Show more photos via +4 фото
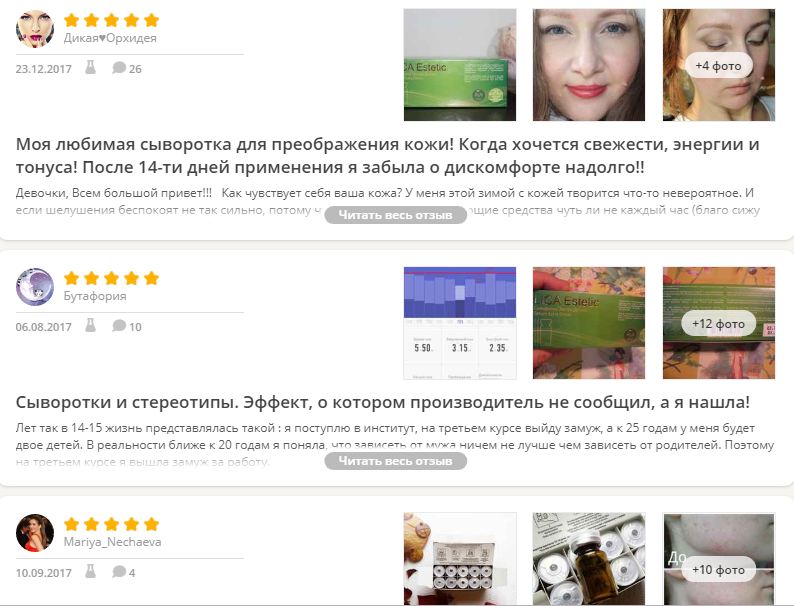The height and width of the screenshot is (606, 794). point(719,65)
